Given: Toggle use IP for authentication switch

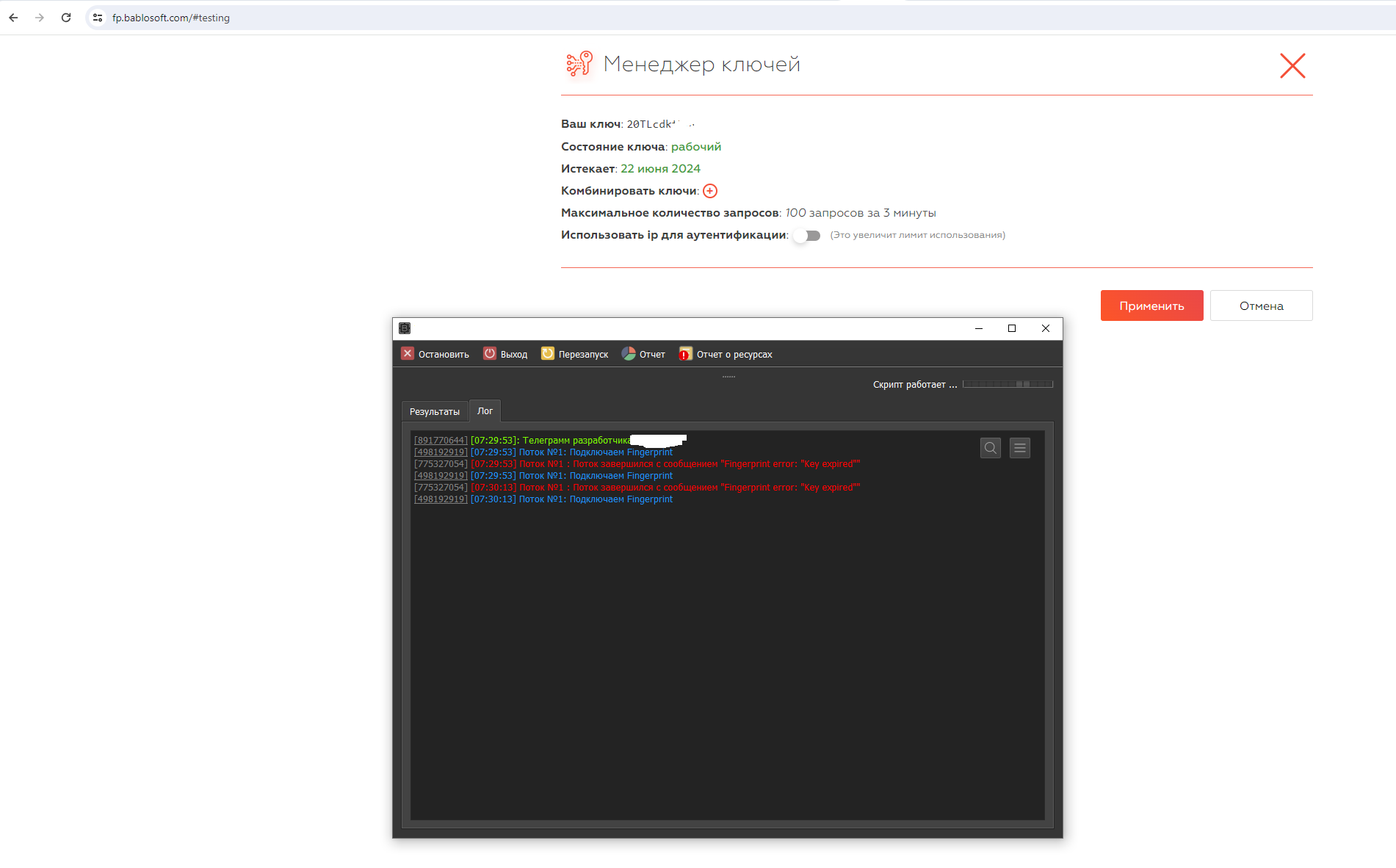Looking at the screenshot, I should [807, 236].
